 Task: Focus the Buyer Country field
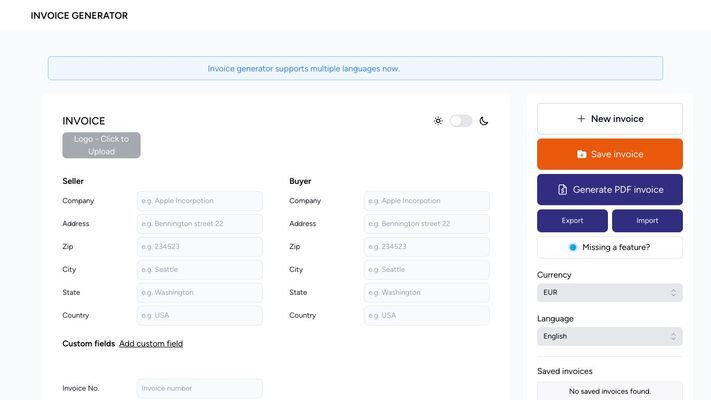pos(427,315)
